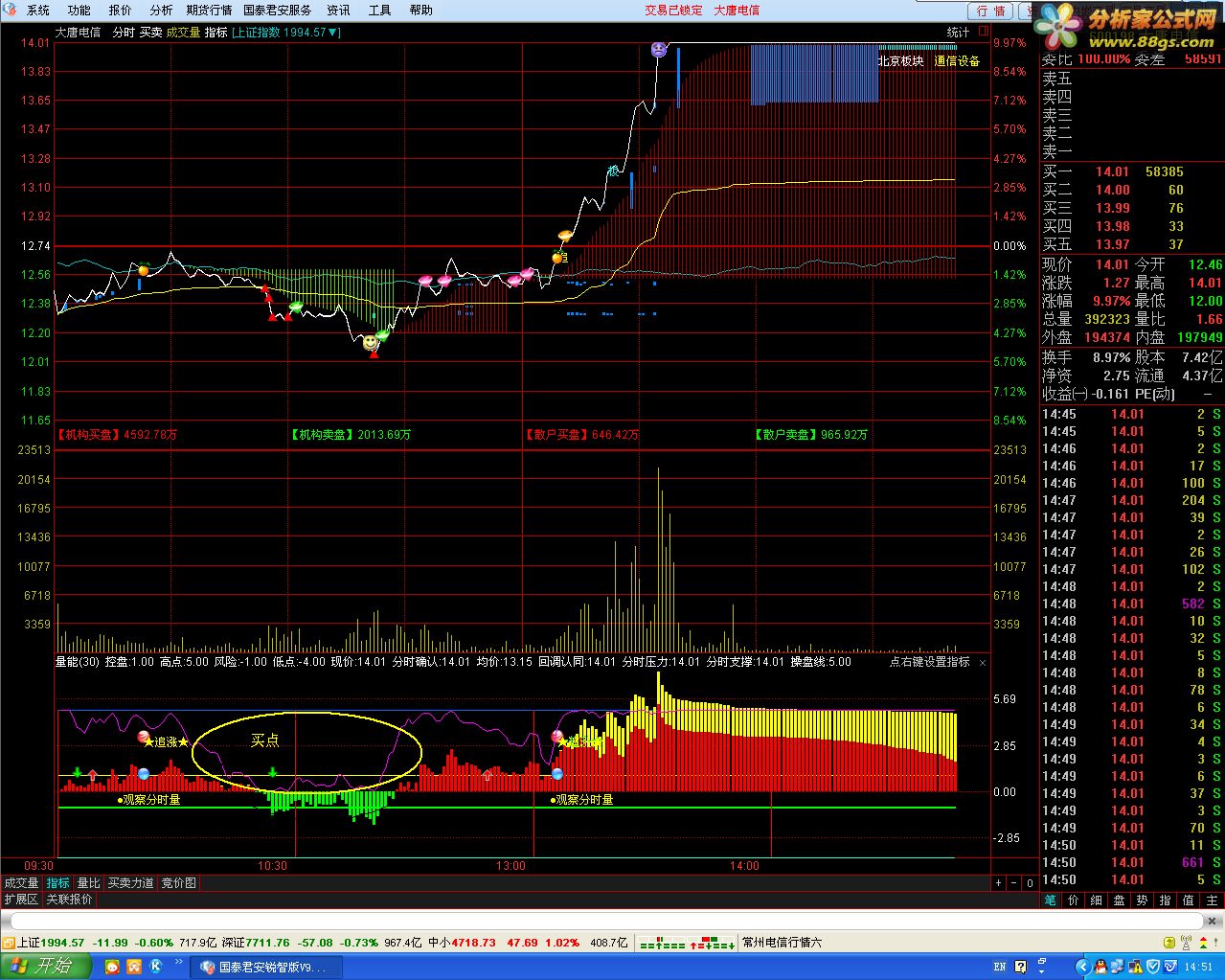
Task: Switch to the 竞价图 bottom tab
Action: (x=178, y=883)
